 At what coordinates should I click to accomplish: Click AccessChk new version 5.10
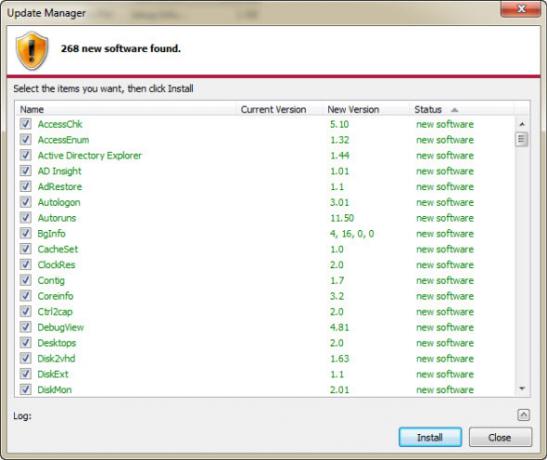tap(339, 124)
